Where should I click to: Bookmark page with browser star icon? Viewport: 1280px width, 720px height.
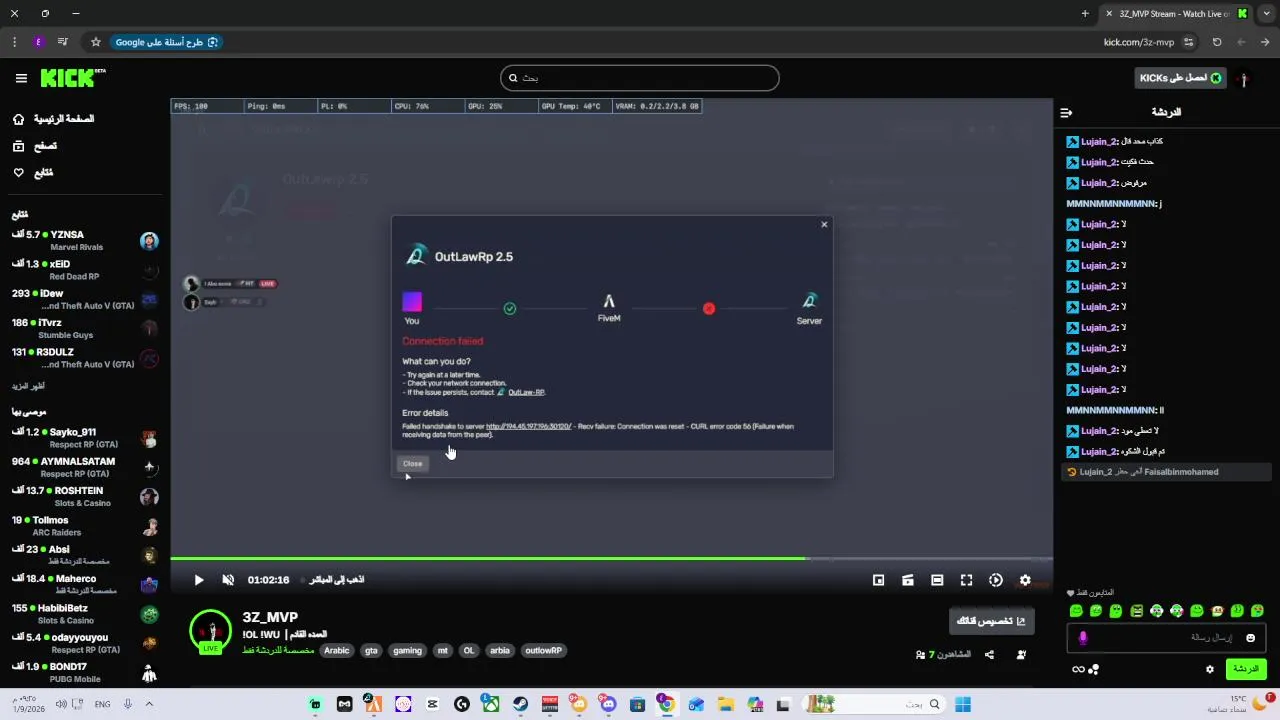[x=96, y=42]
